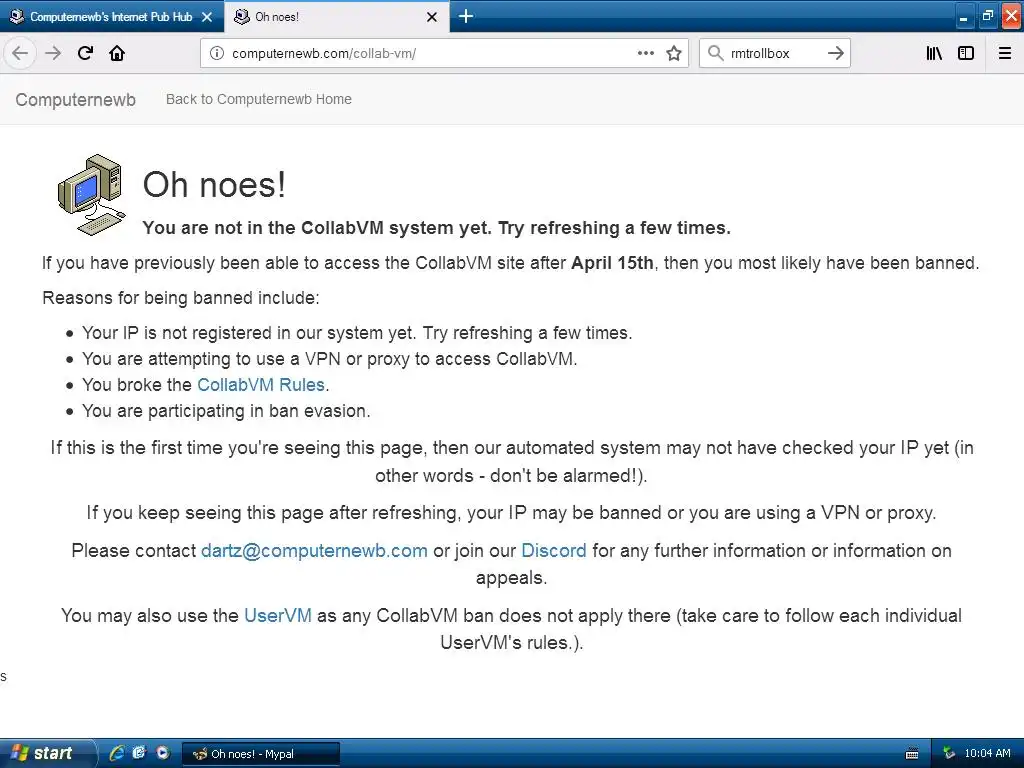Go back to the previous page
Image resolution: width=1024 pixels, height=768 pixels.
click(20, 53)
